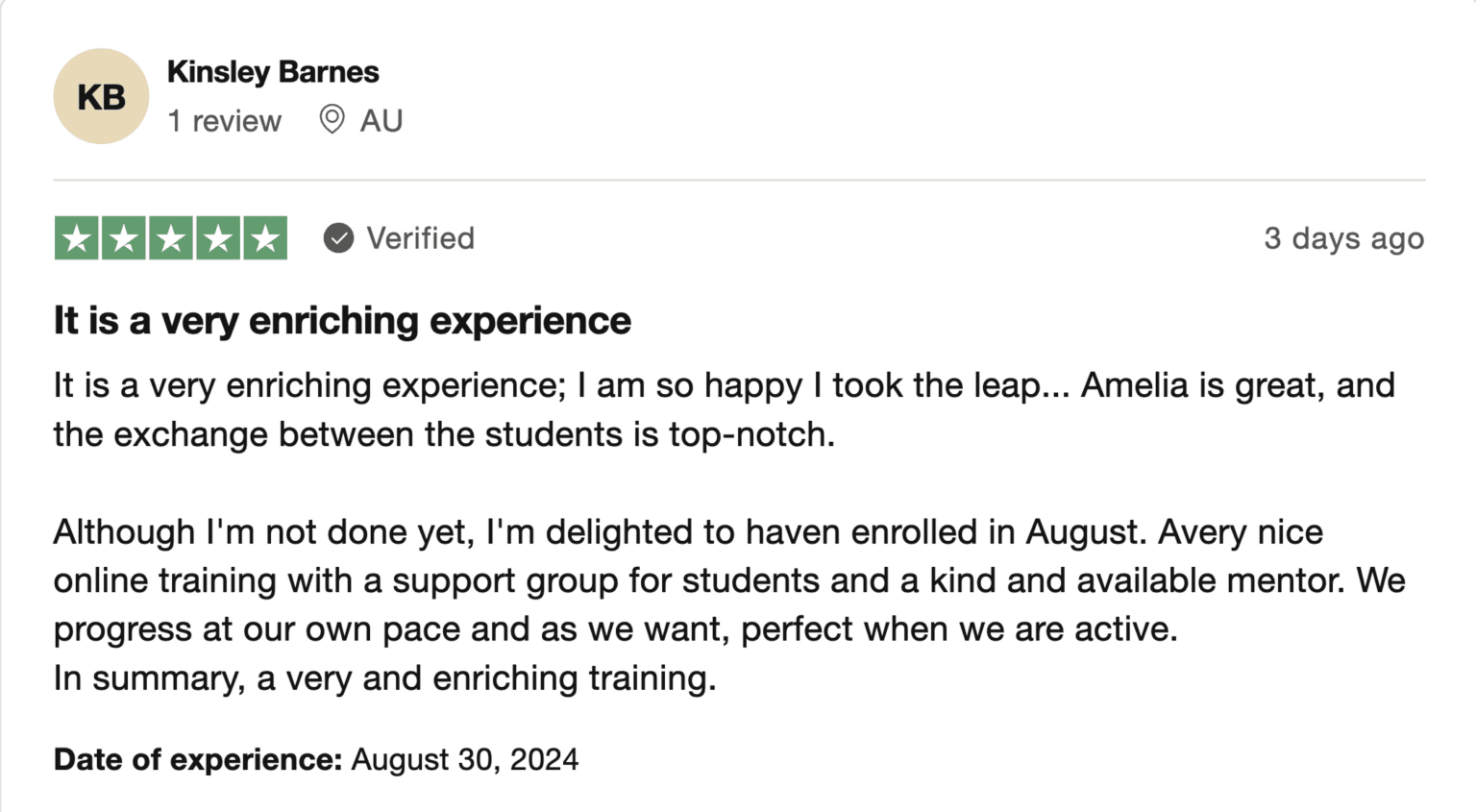Click the "1 review" count text
The width and height of the screenshot is (1476, 812).
(x=225, y=121)
